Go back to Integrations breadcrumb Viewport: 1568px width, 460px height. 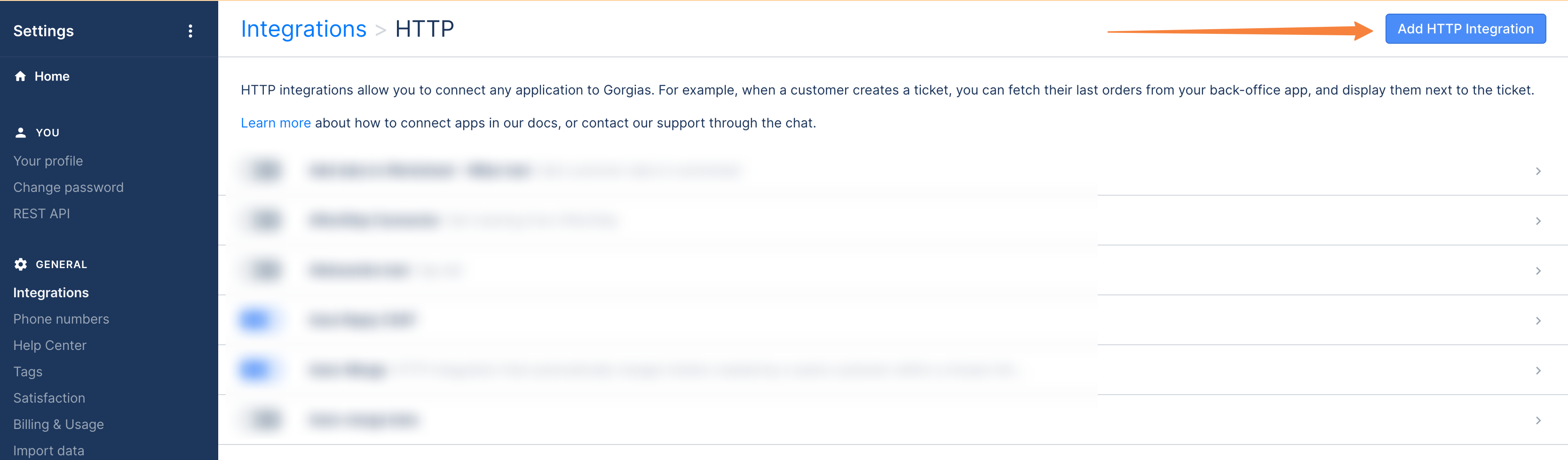click(303, 29)
